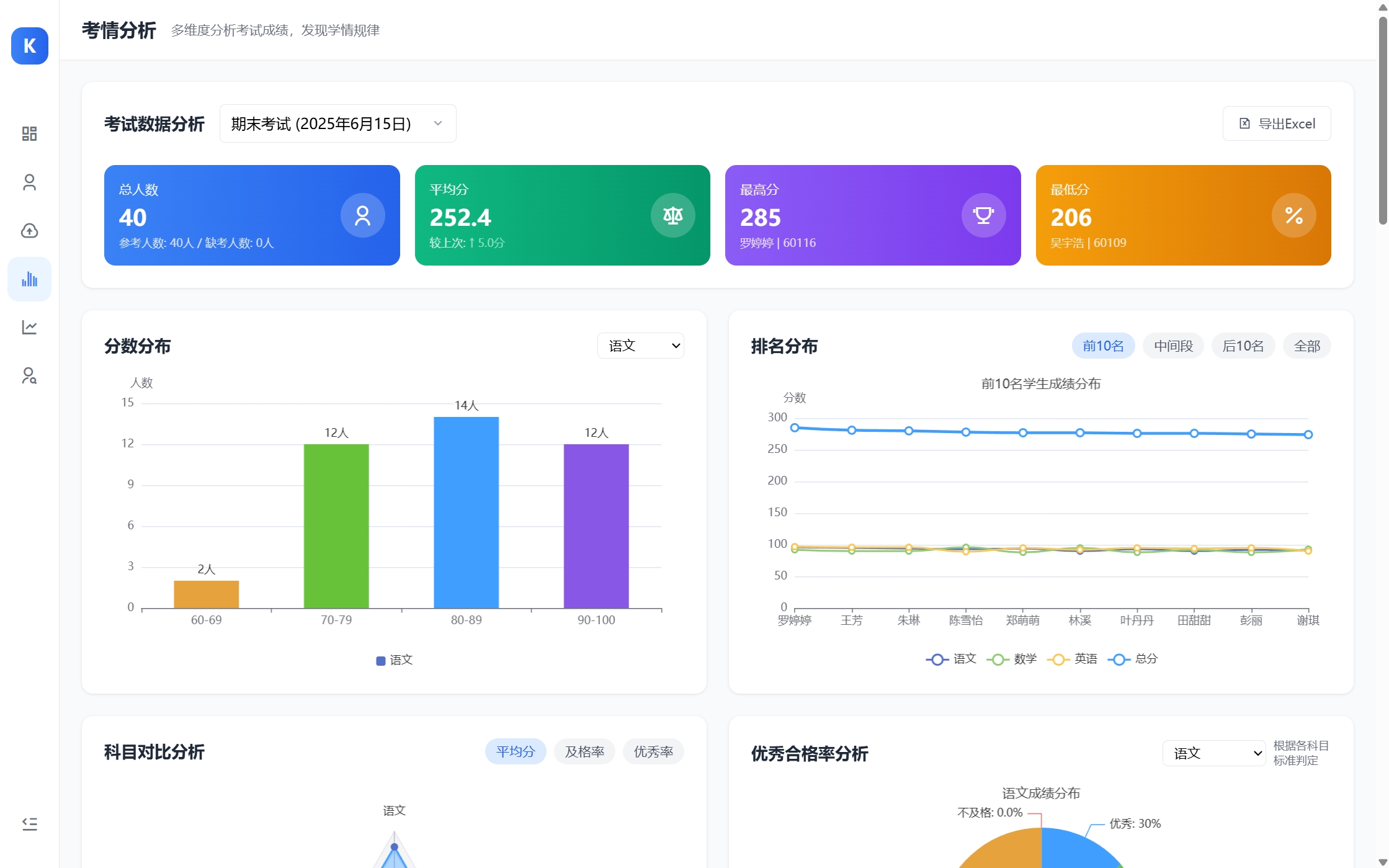Viewport: 1389px width, 868px height.
Task: Switch ranking view to 后10名 tab
Action: coord(1243,346)
